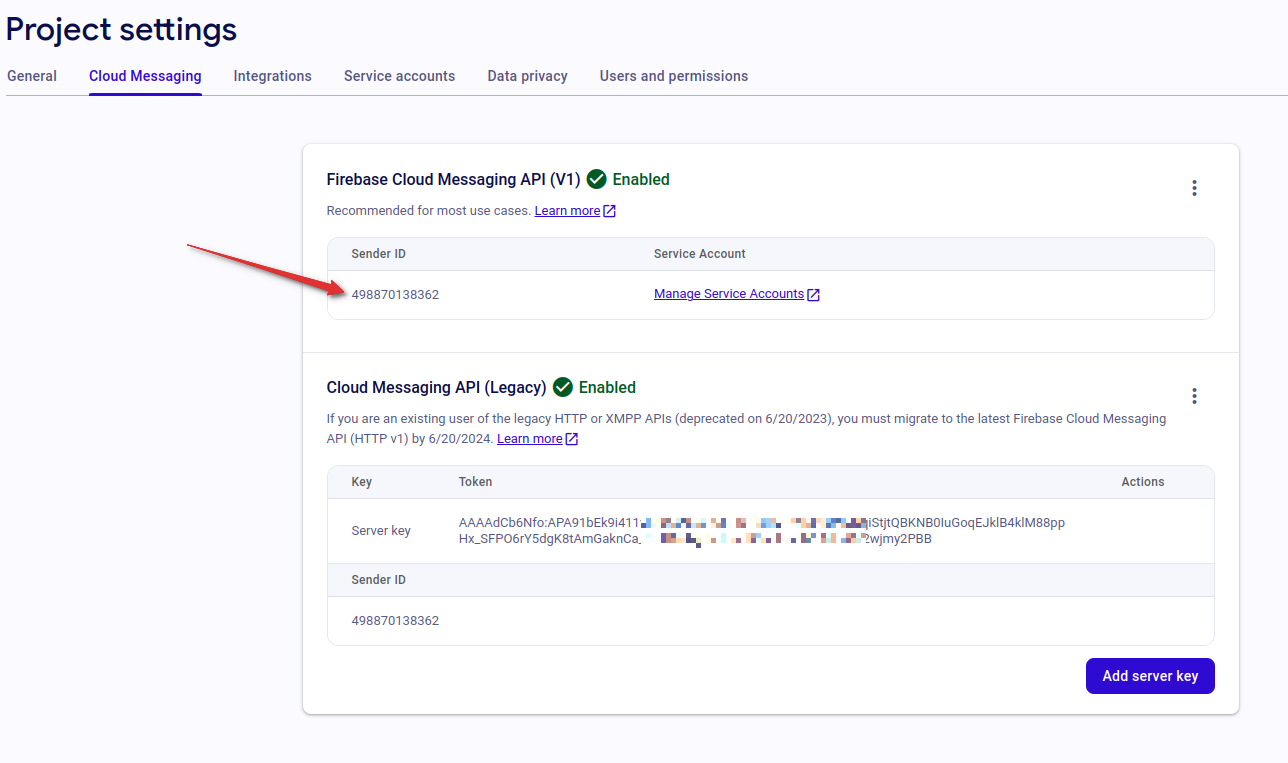Switch to the Integrations tab

[x=272, y=76]
